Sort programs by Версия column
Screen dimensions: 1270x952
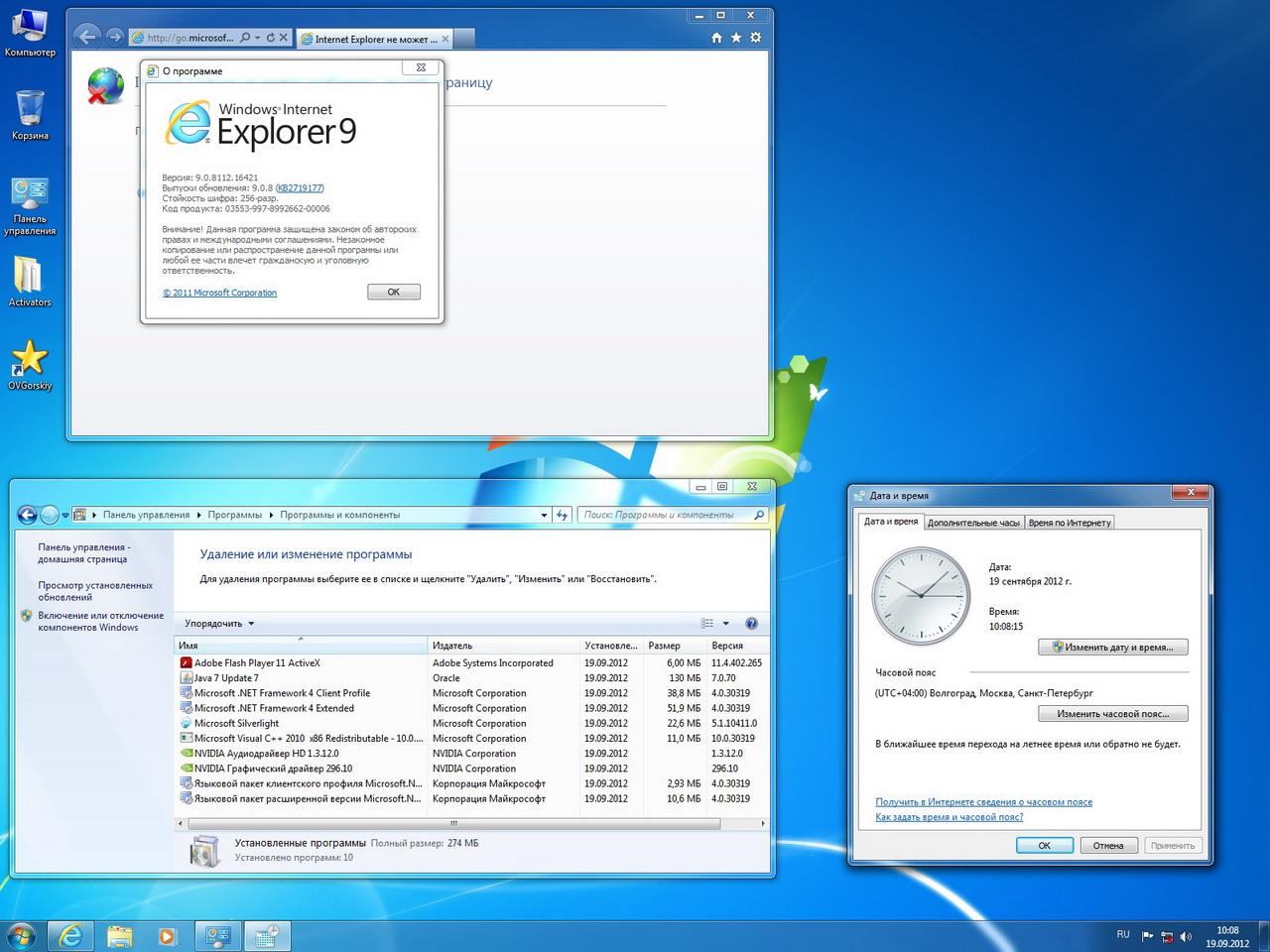click(x=737, y=646)
